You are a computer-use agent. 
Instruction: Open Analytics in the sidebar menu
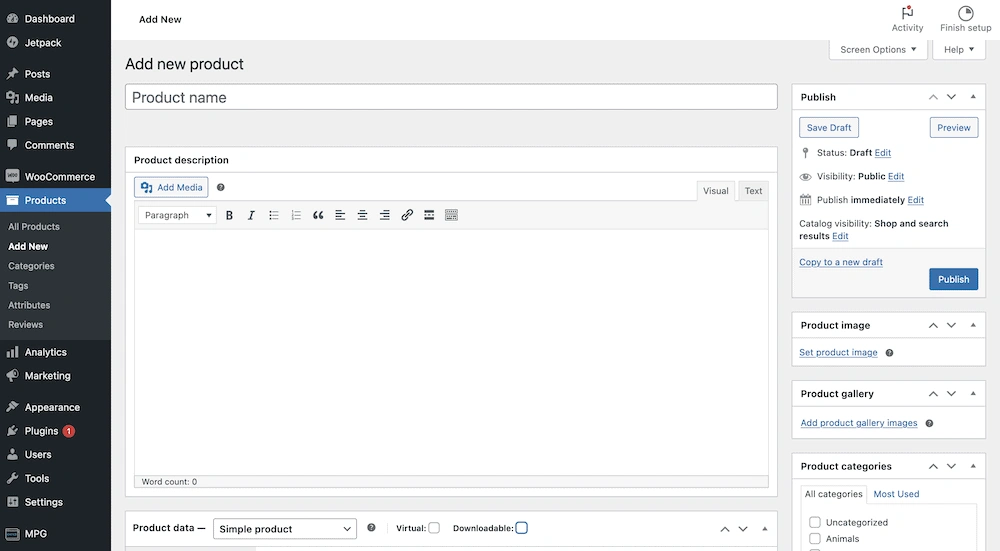pos(46,352)
